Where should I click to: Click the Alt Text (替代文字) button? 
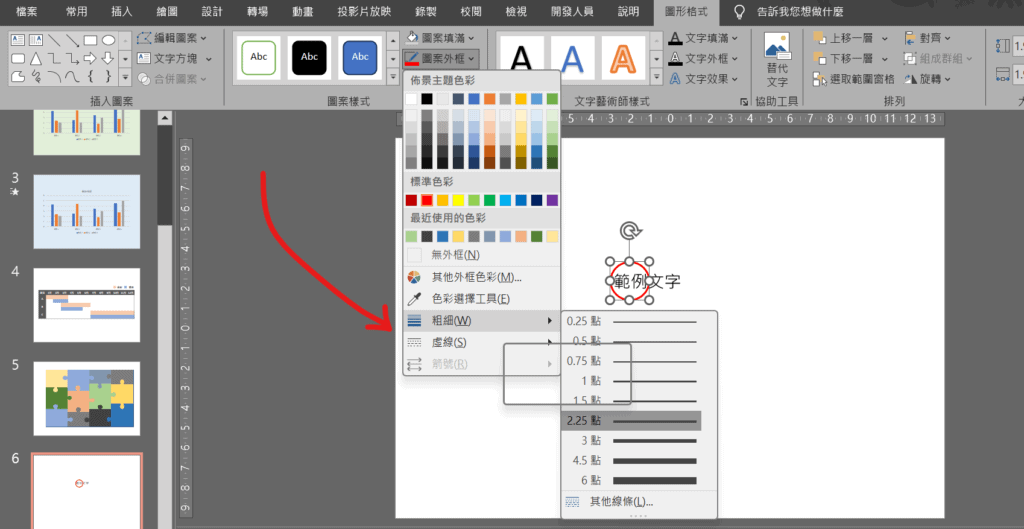(x=777, y=59)
